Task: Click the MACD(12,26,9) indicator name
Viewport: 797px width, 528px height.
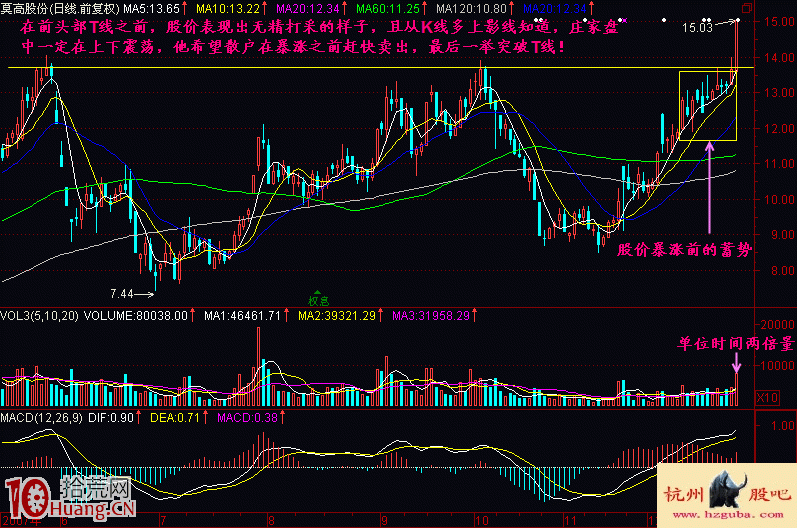Action: click(x=41, y=418)
